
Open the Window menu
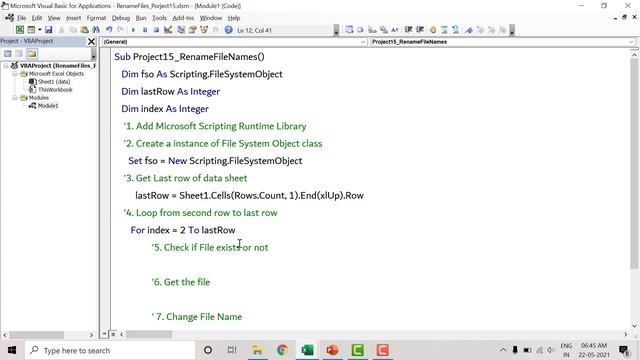(211, 18)
